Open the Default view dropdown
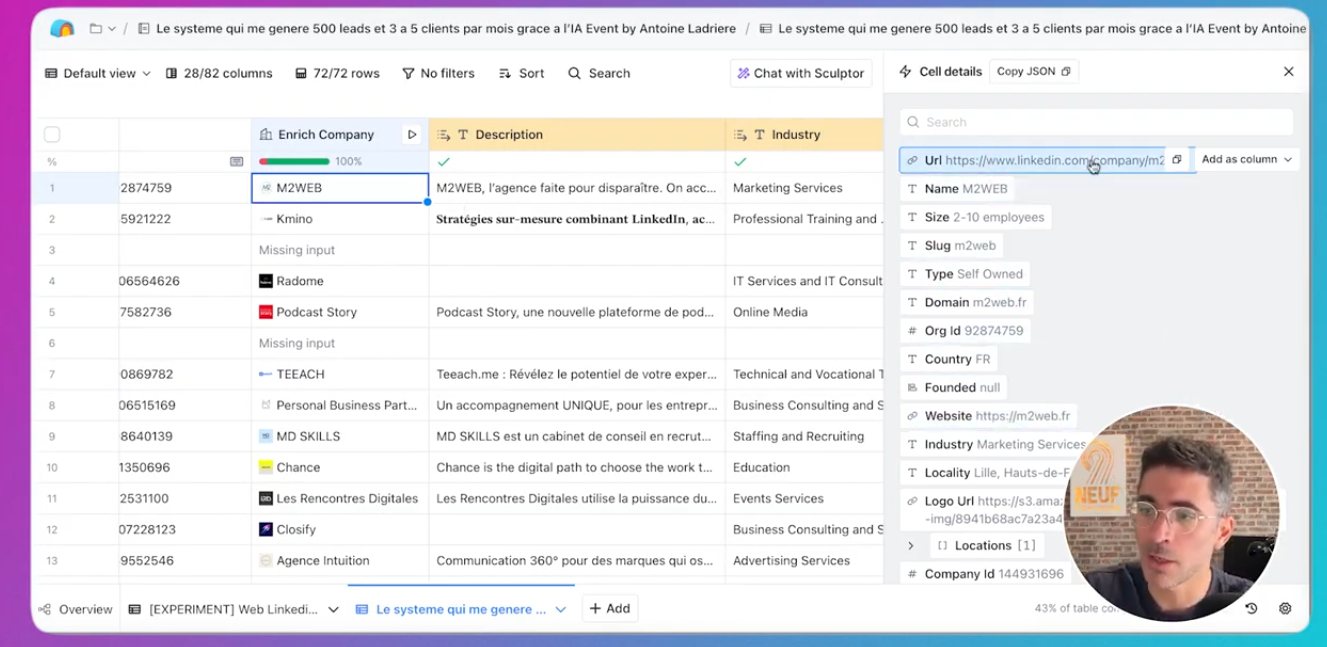This screenshot has height=647, width=1327. (97, 73)
